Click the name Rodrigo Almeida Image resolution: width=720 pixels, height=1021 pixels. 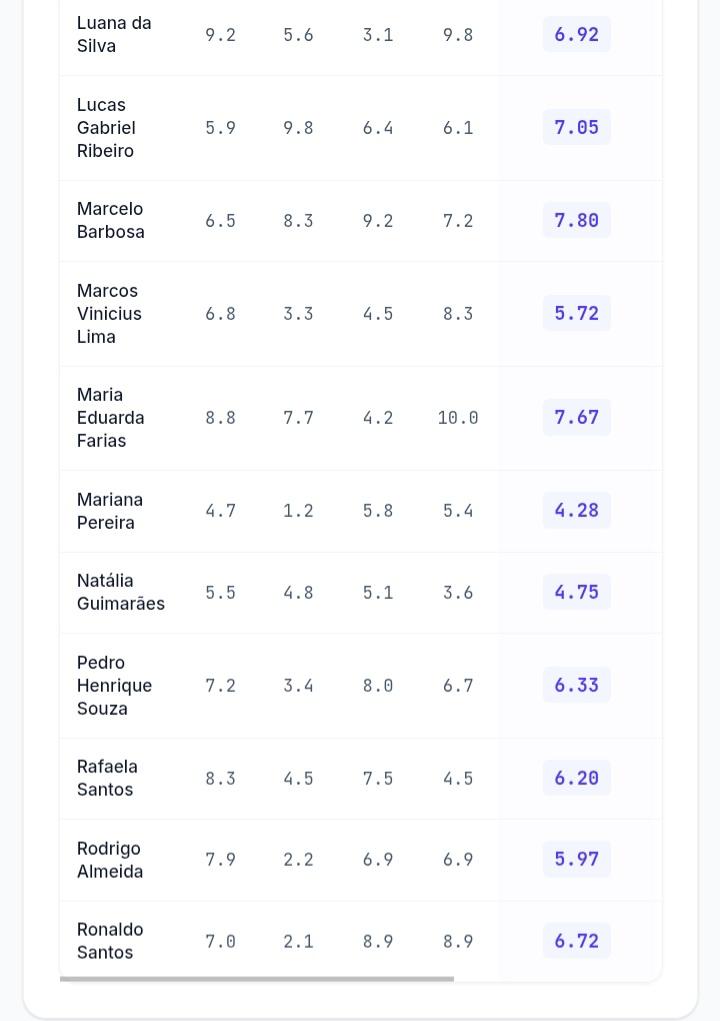tap(109, 860)
